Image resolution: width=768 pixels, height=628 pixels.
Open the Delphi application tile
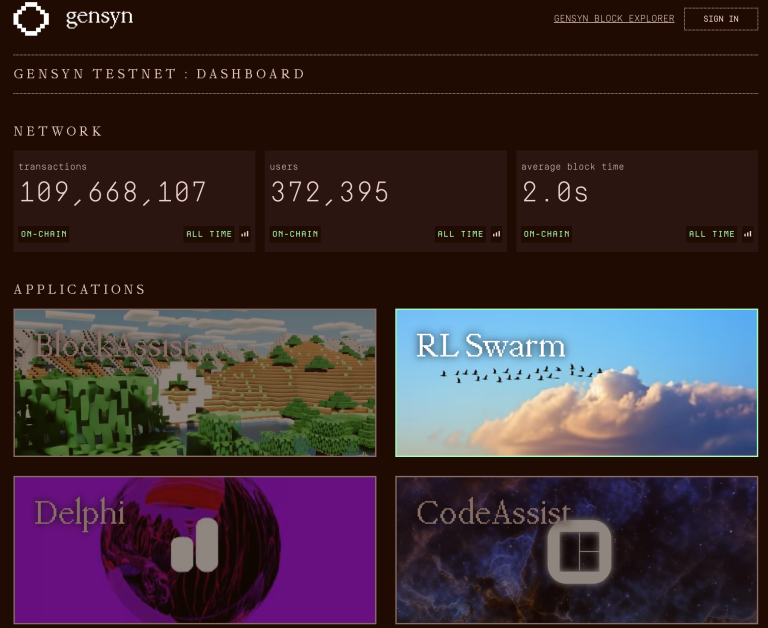click(195, 550)
